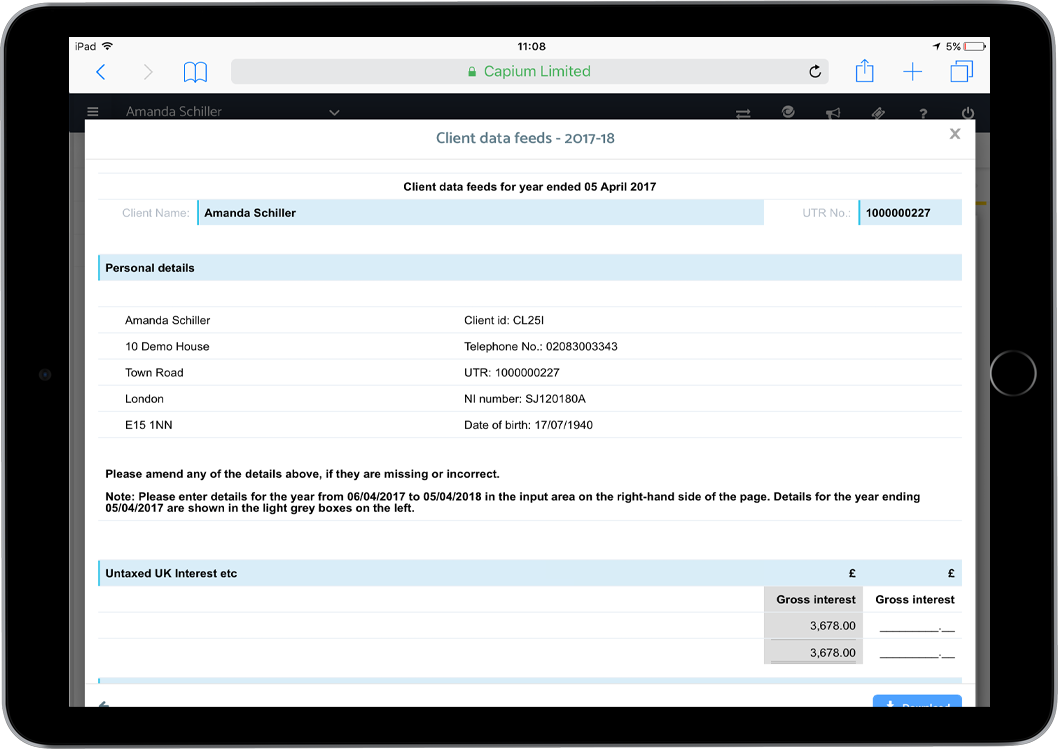Open Safari bookmarks book icon

point(195,72)
